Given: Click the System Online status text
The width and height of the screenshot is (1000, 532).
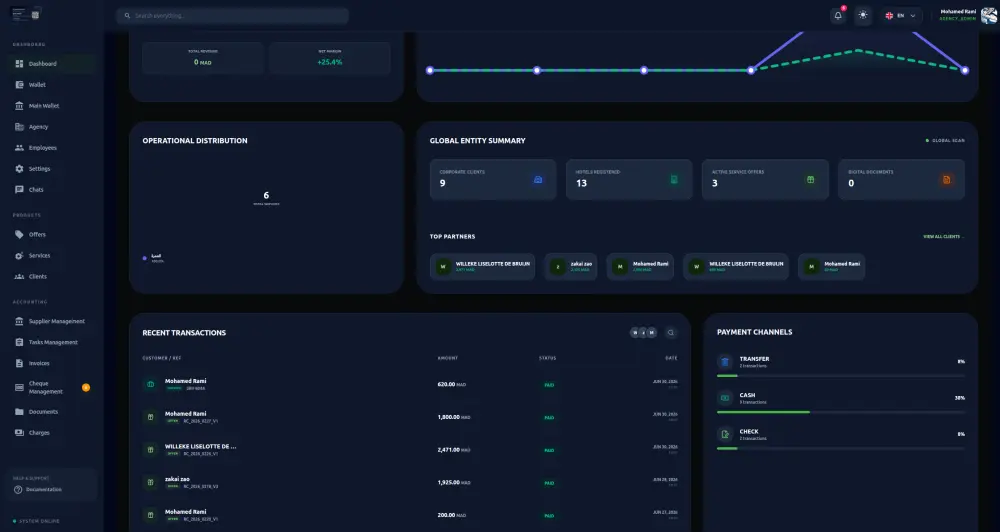Looking at the screenshot, I should 39,521.
